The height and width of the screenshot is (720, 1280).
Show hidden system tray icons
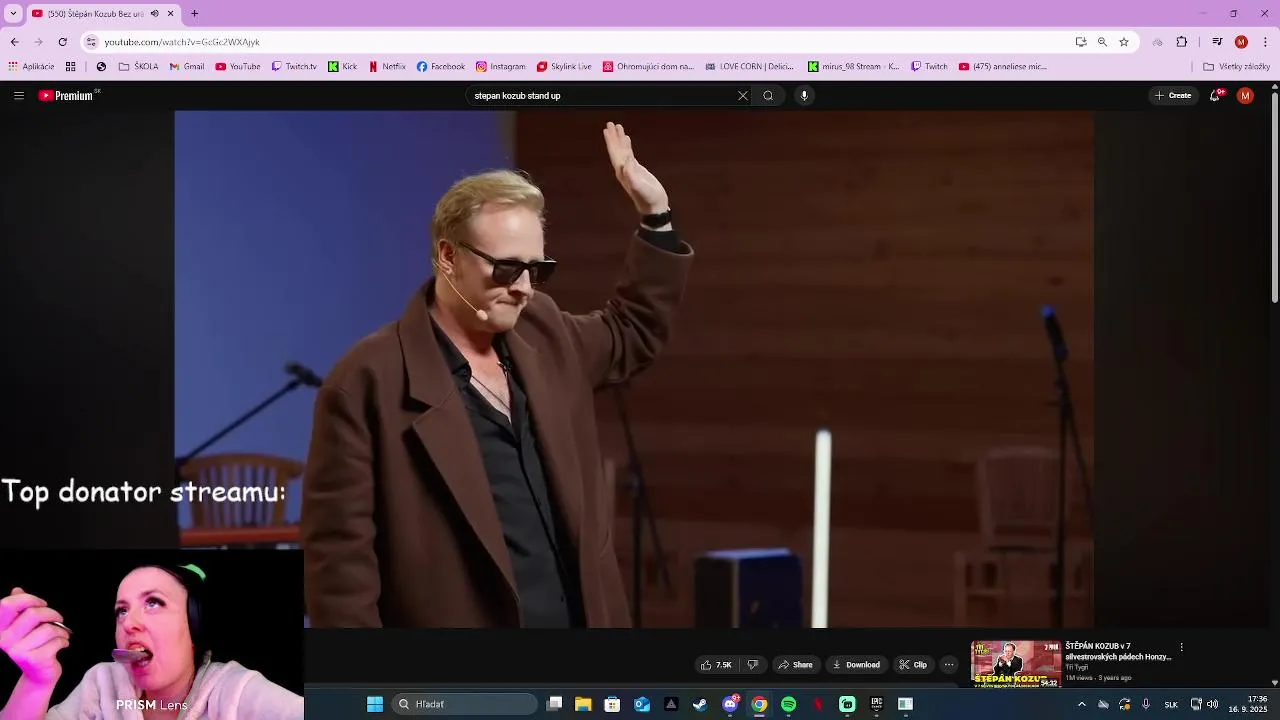click(1081, 704)
